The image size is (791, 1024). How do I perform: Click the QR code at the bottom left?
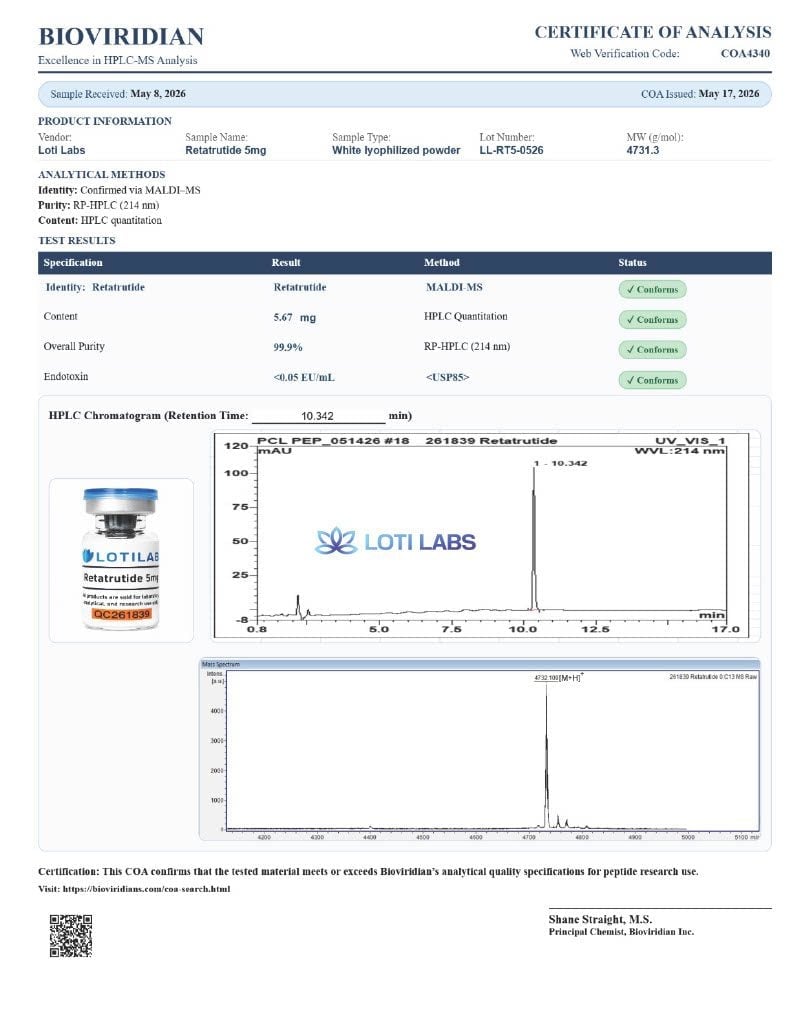[71, 936]
